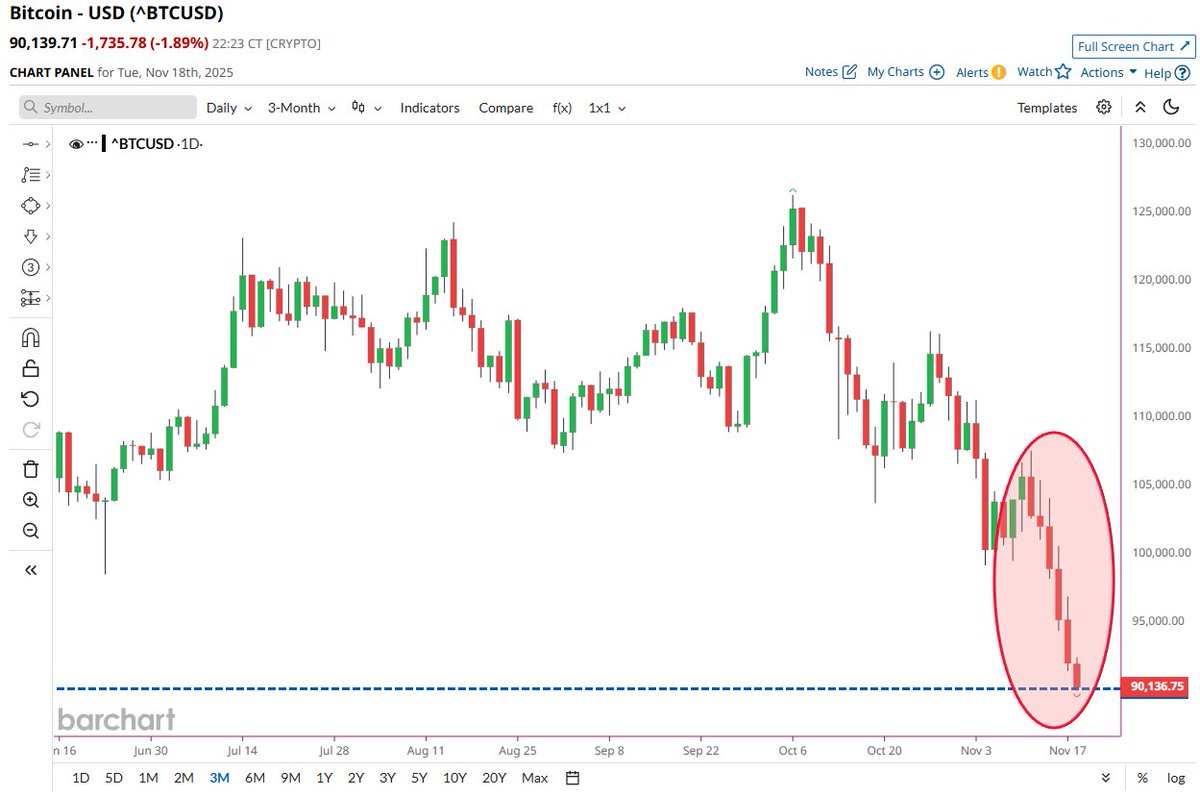Open the candlestick chart type dropdown
Screen dimensions: 1200x796
(x=367, y=107)
